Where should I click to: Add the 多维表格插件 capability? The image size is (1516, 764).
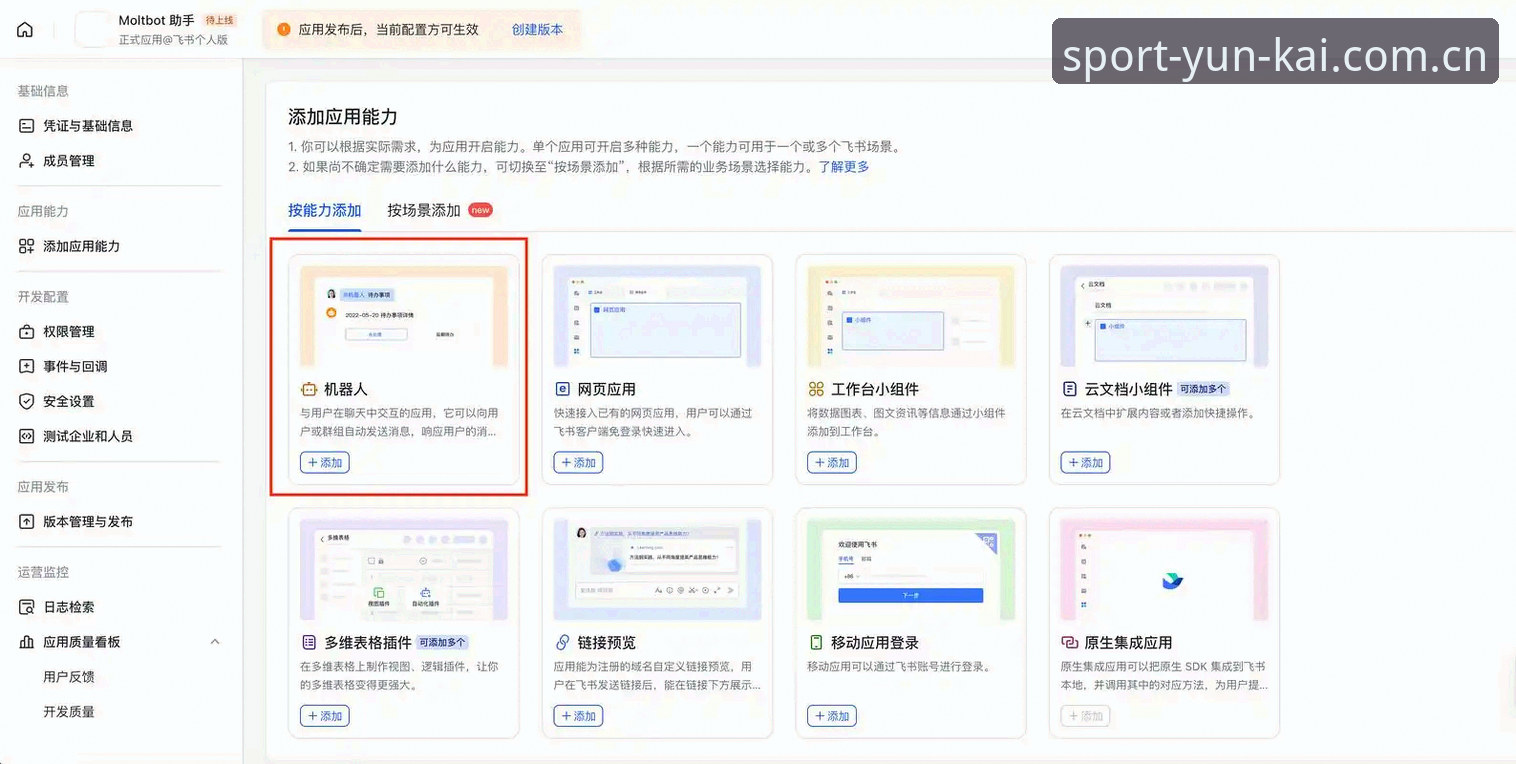click(x=325, y=716)
